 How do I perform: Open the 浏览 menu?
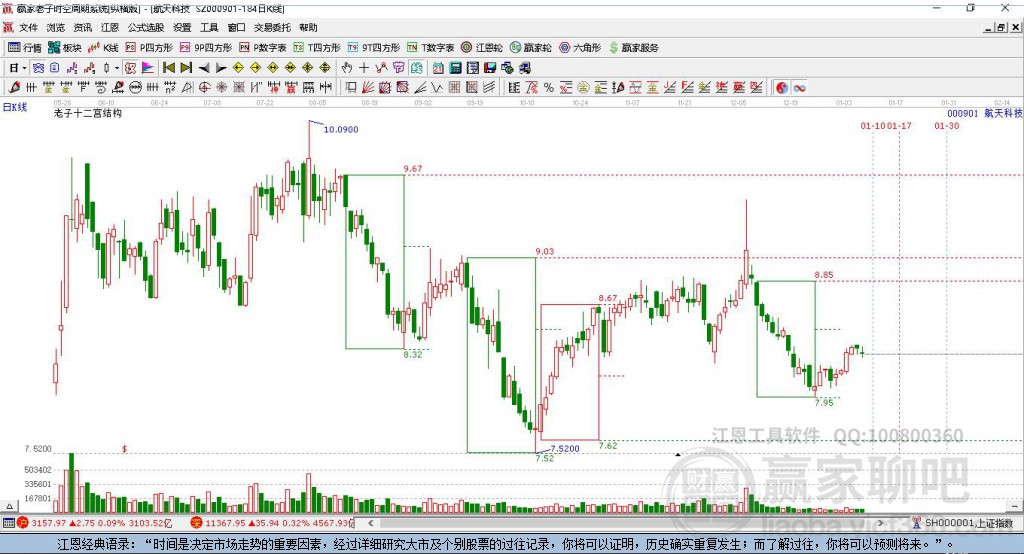click(56, 27)
